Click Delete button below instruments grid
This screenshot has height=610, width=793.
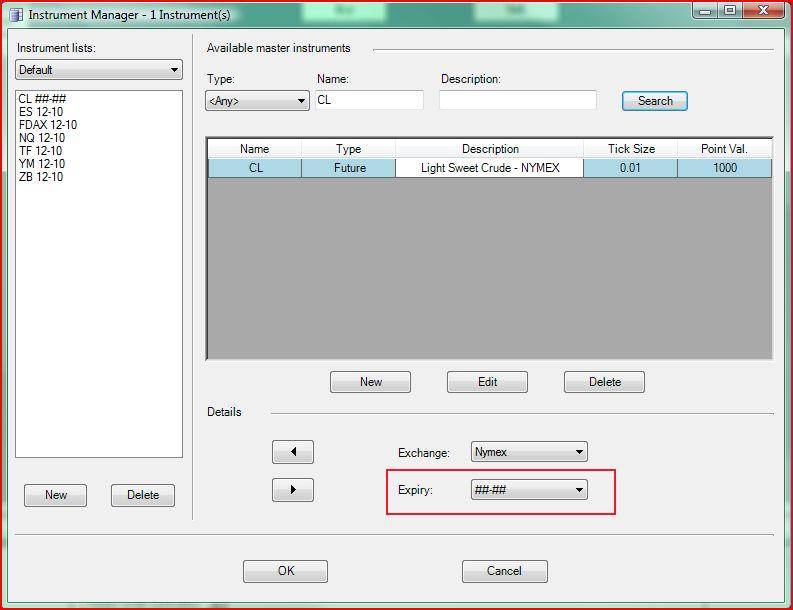coord(604,382)
